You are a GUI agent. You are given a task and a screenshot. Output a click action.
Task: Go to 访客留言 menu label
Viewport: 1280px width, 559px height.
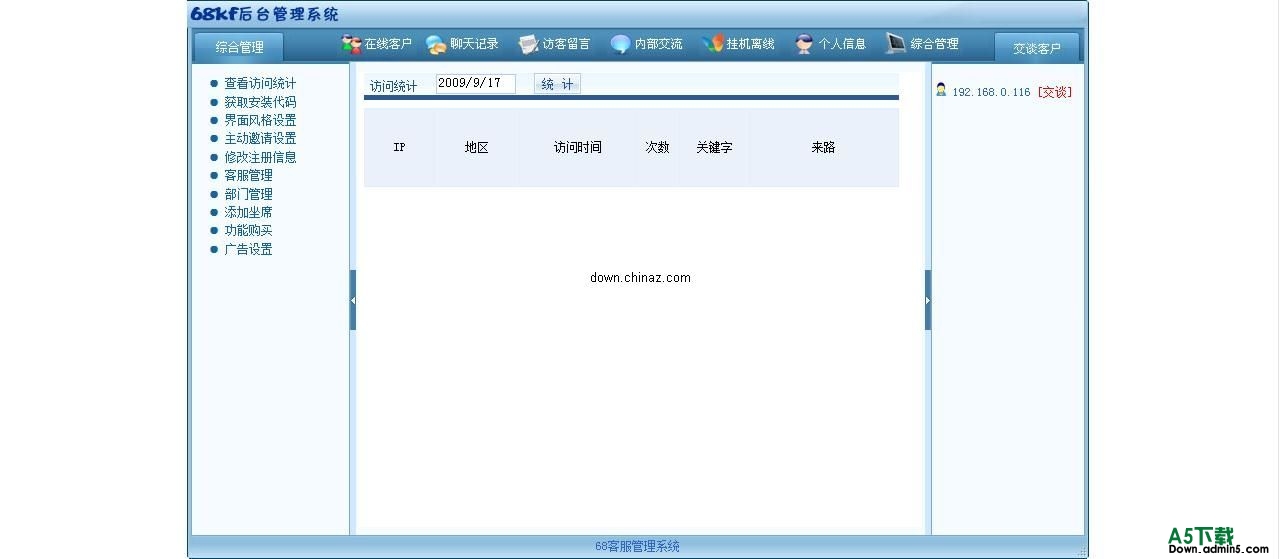pyautogui.click(x=566, y=44)
